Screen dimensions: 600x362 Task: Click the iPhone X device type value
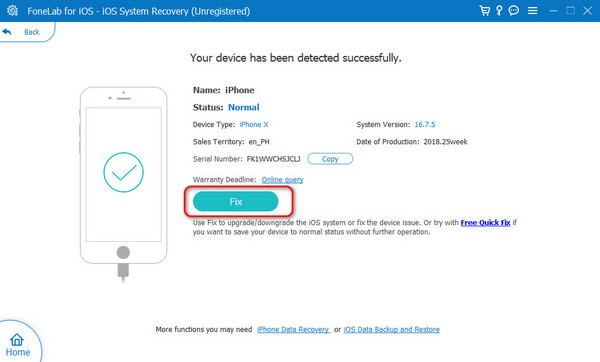[x=254, y=125]
